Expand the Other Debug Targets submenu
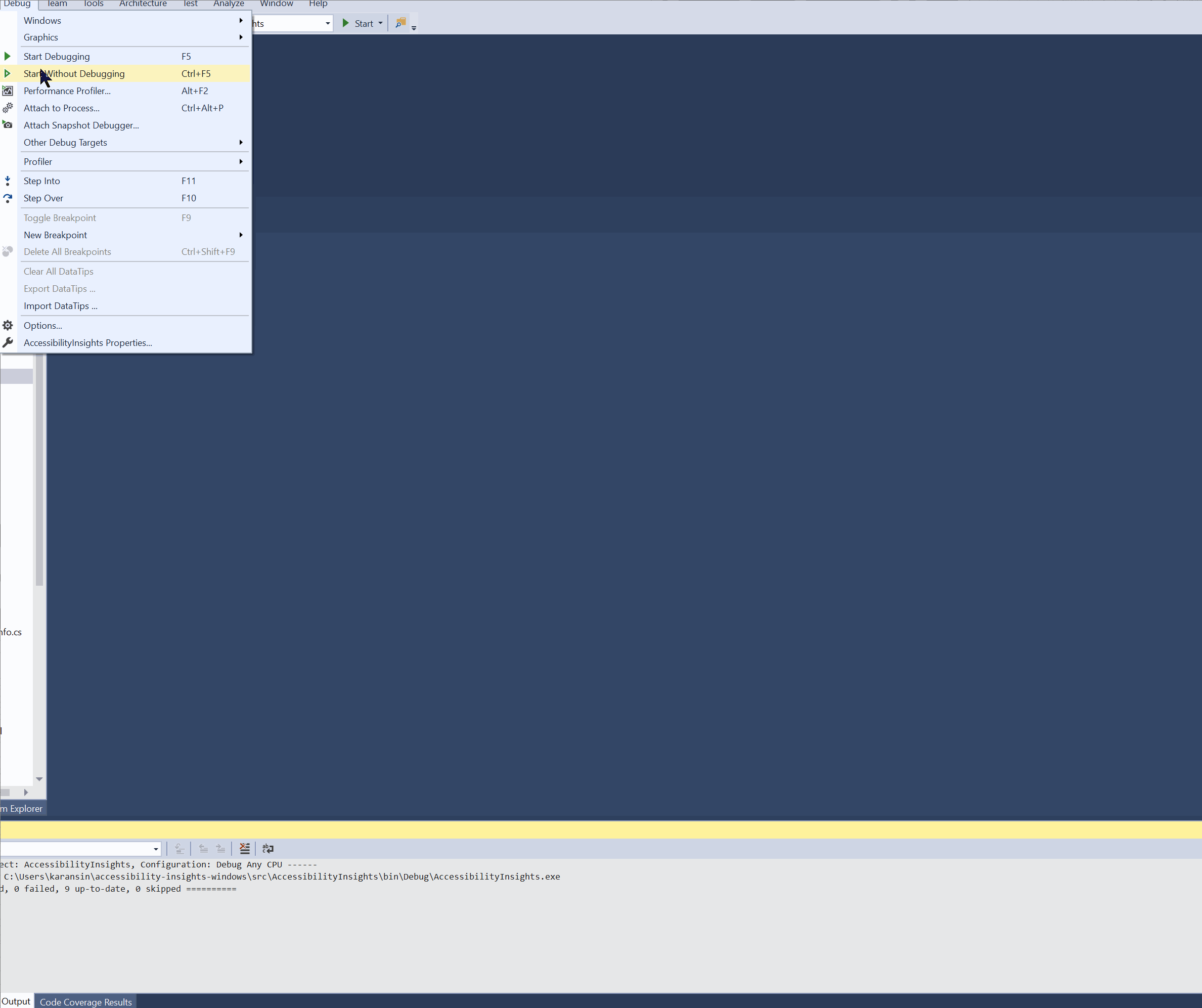This screenshot has width=1202, height=1008. pyautogui.click(x=241, y=143)
